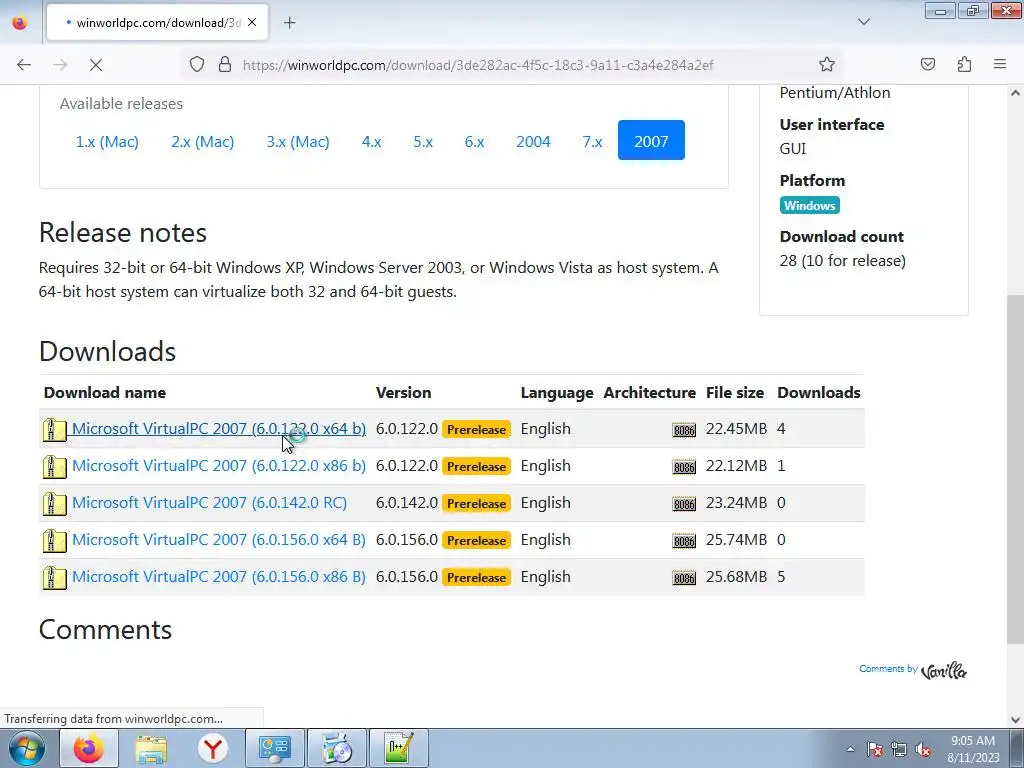This screenshot has height=768, width=1024.
Task: Launch Yandex browser from the taskbar
Action: pyautogui.click(x=213, y=748)
